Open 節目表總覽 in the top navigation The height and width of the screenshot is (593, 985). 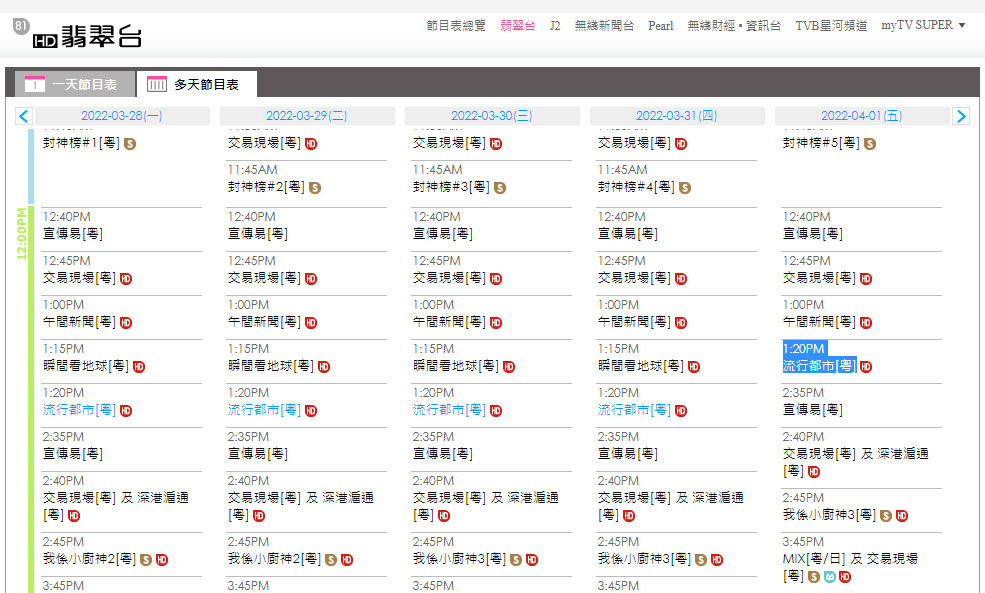[455, 26]
